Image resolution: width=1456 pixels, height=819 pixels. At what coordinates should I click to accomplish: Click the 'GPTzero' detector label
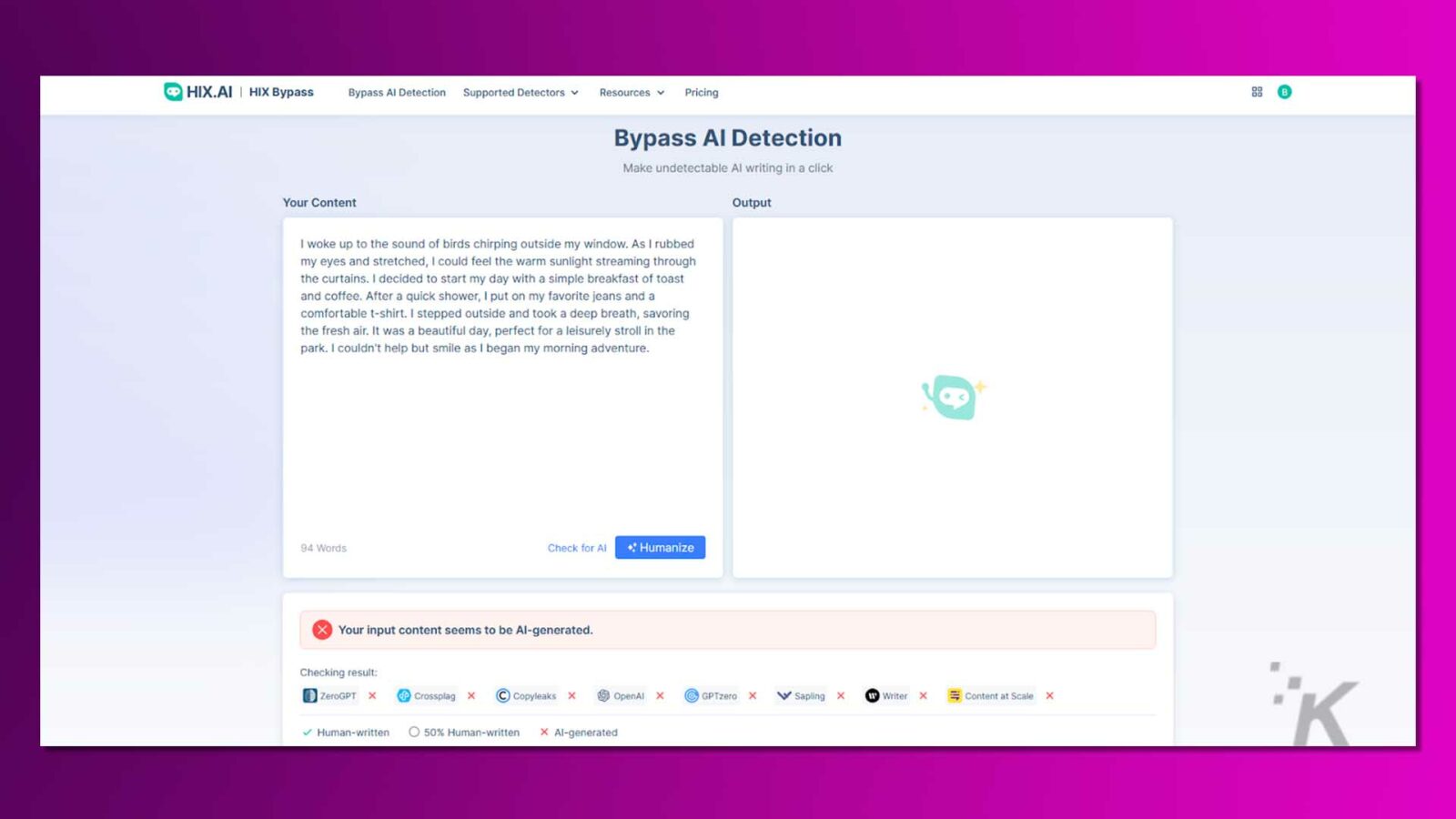(719, 696)
